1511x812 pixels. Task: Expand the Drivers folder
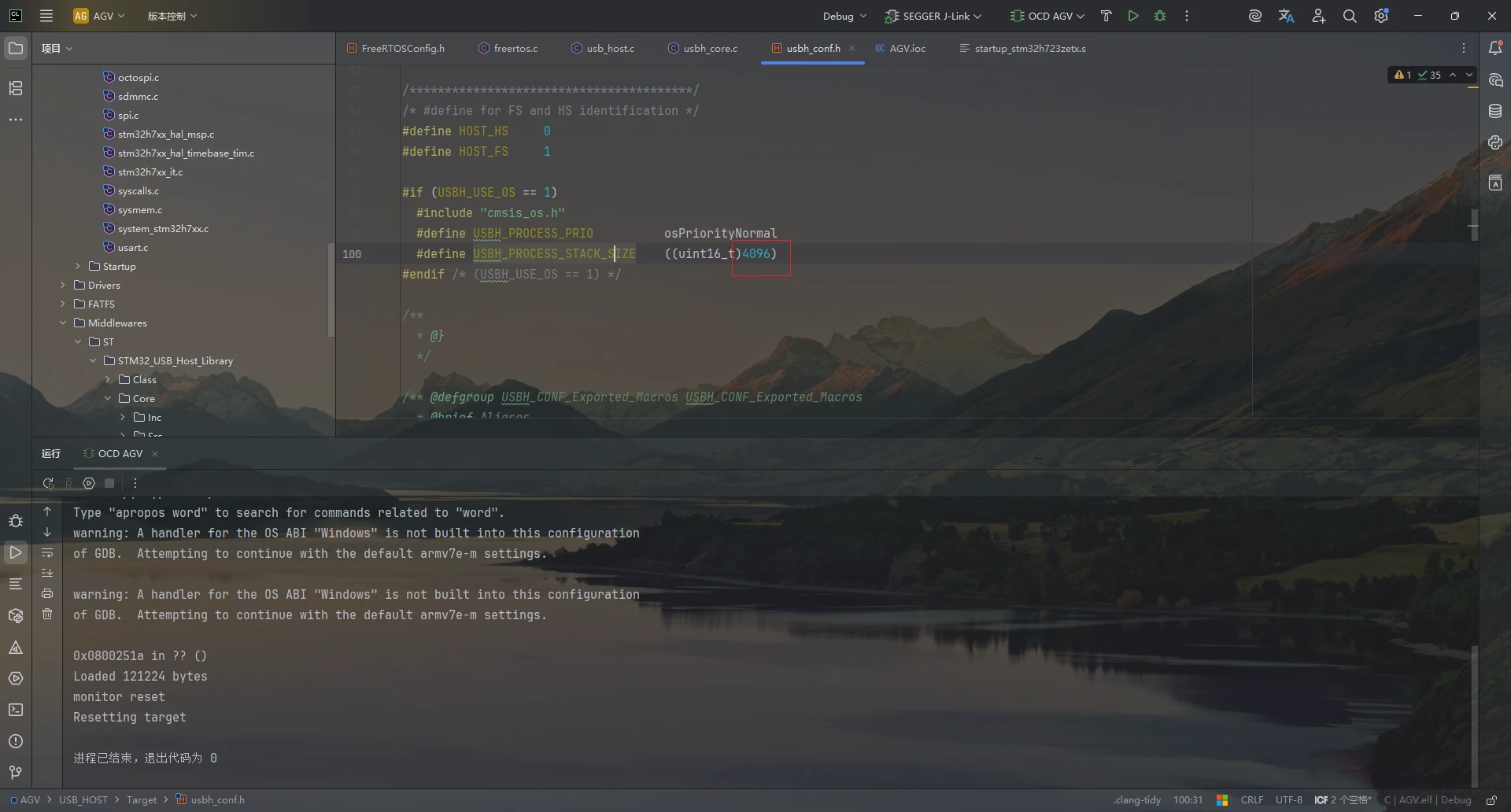[x=63, y=286]
